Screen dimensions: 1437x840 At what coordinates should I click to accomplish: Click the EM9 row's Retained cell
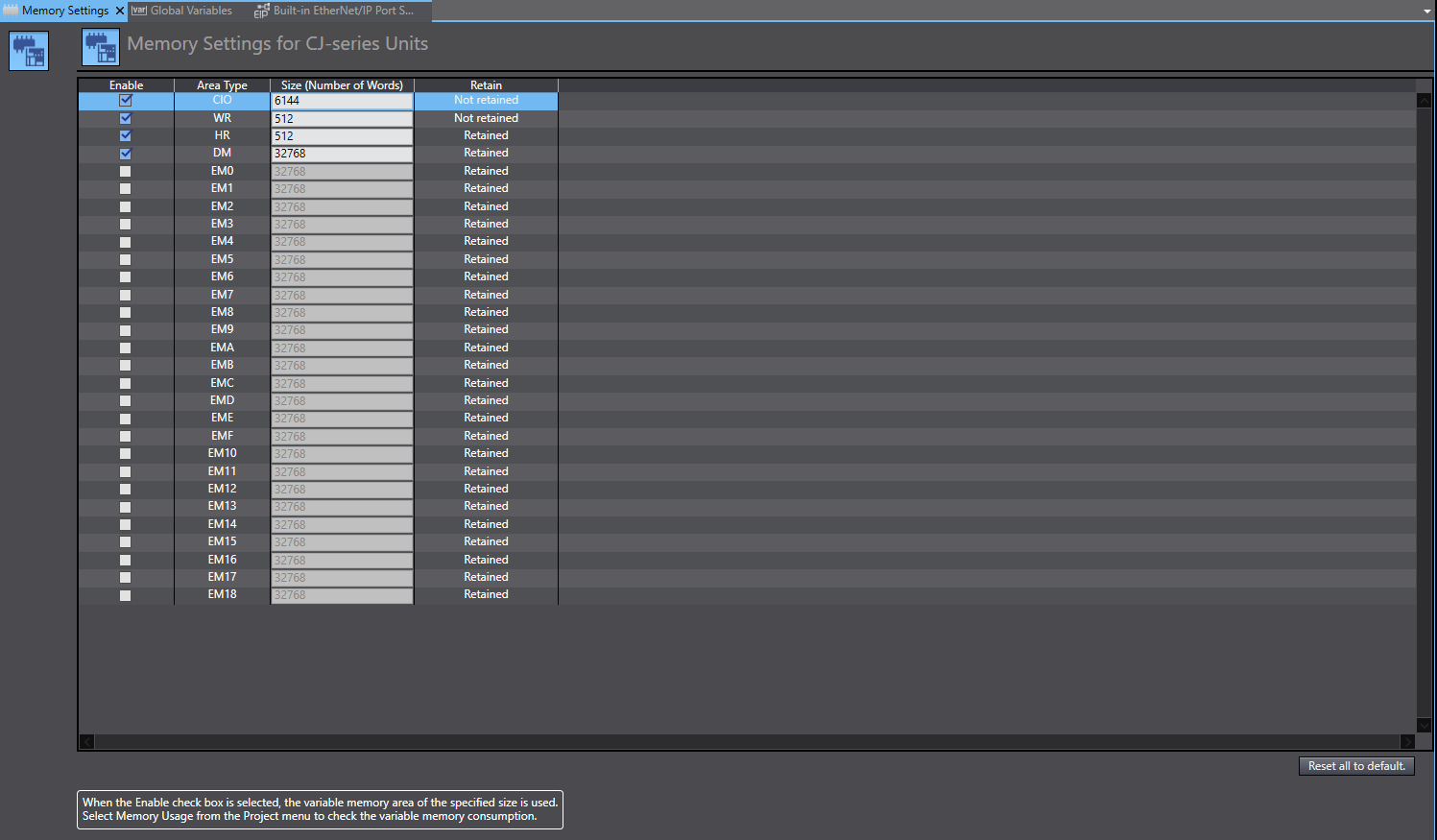[x=486, y=329]
